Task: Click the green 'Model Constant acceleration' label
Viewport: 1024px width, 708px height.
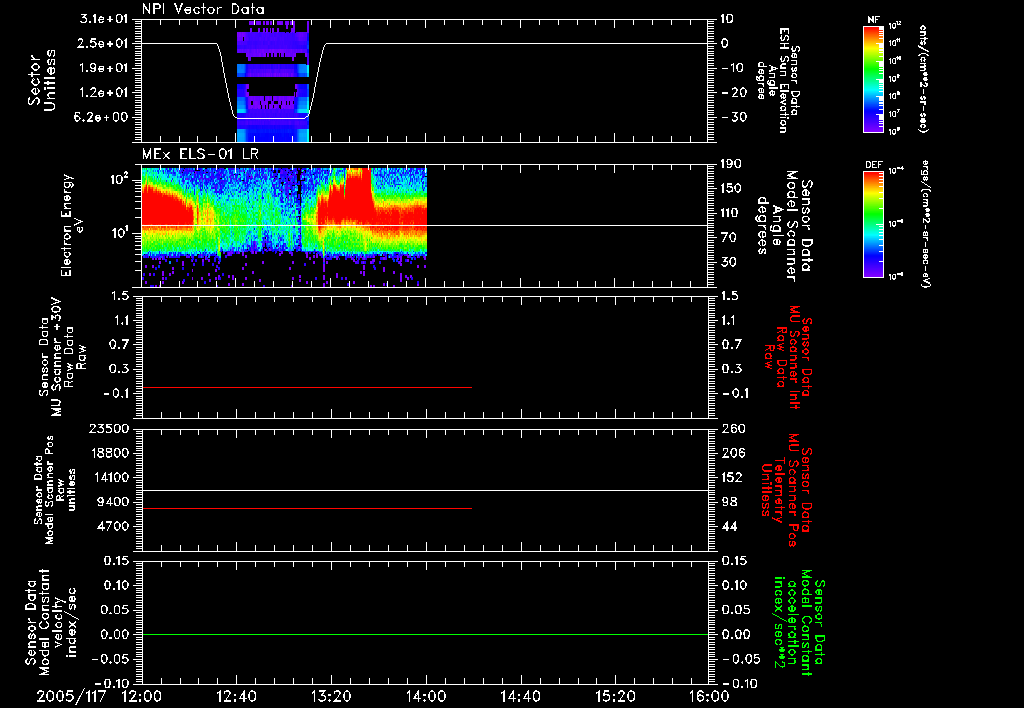Action: pos(799,623)
